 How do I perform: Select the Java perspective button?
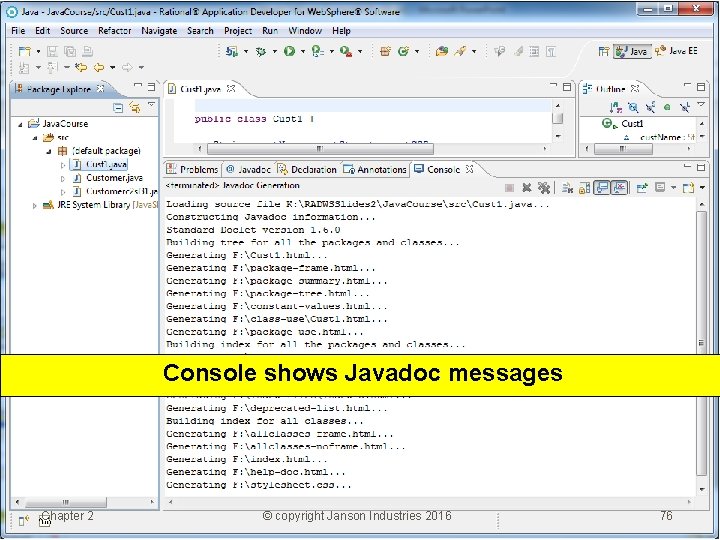click(x=632, y=51)
